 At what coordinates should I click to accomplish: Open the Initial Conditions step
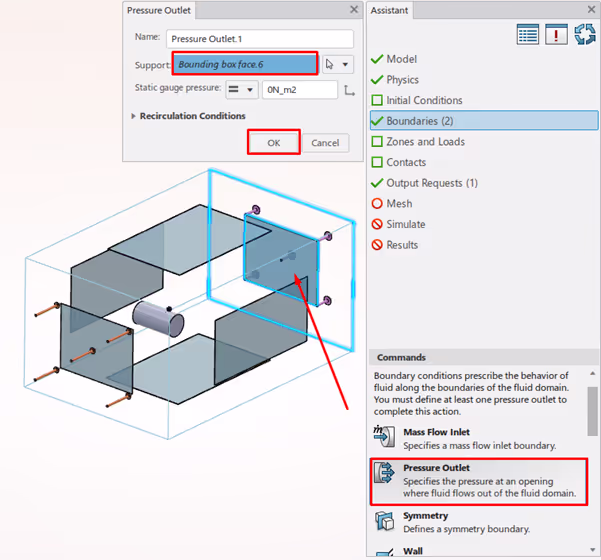424,100
